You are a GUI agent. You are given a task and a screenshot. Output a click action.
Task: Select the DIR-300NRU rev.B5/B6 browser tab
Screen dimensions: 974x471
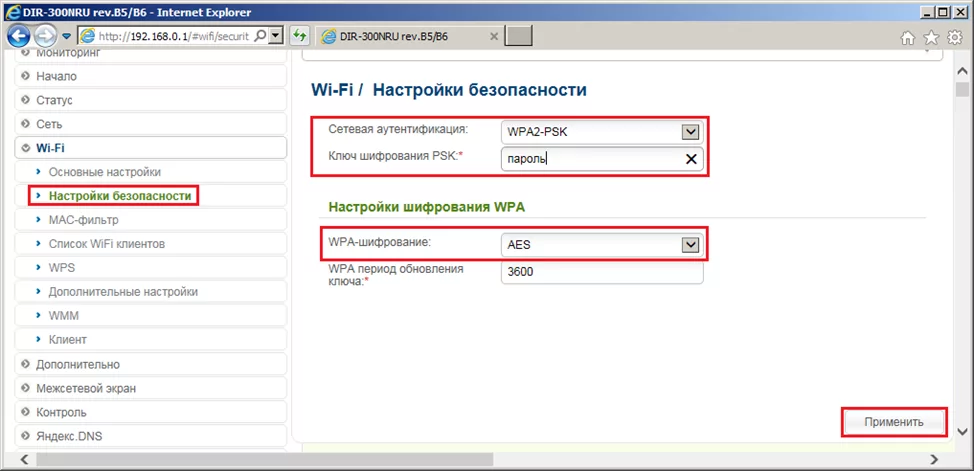[410, 37]
